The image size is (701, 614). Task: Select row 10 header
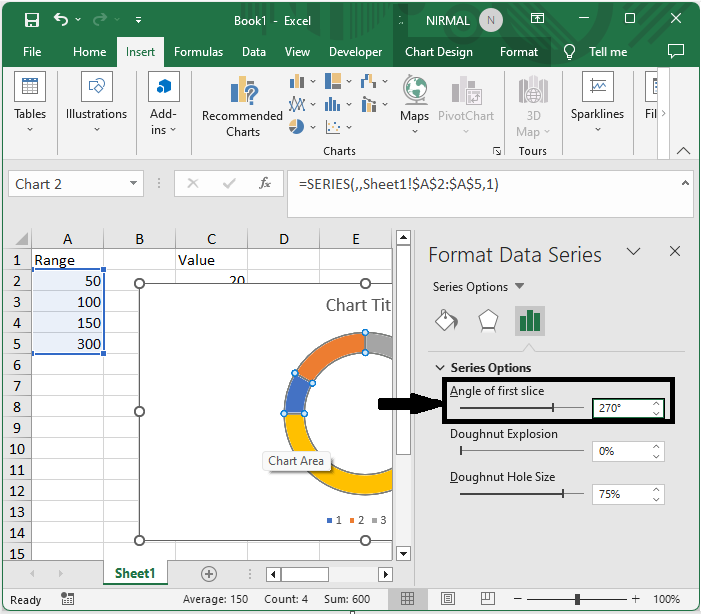pos(17,449)
